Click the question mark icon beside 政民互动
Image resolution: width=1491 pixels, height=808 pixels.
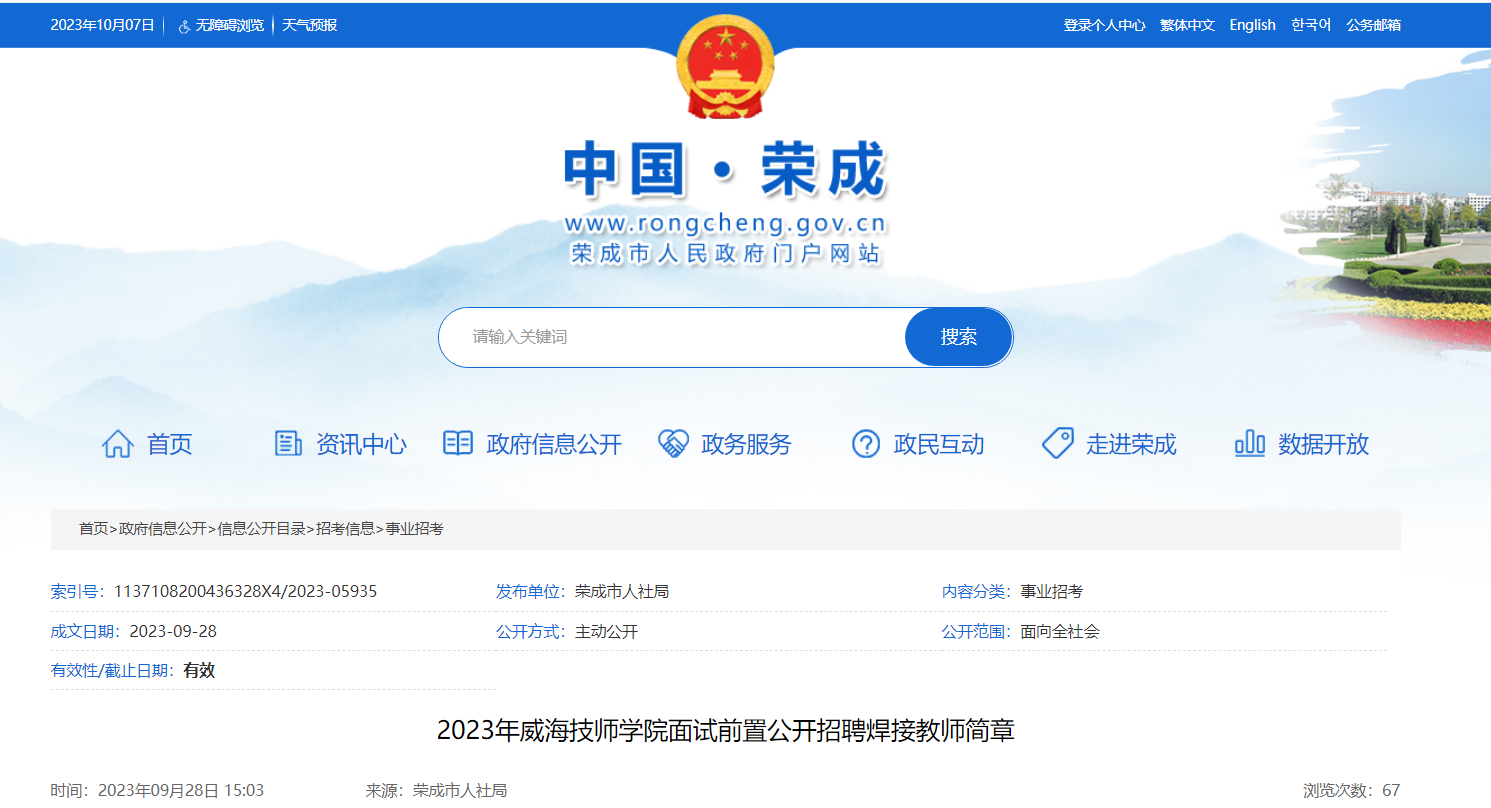pyautogui.click(x=866, y=444)
